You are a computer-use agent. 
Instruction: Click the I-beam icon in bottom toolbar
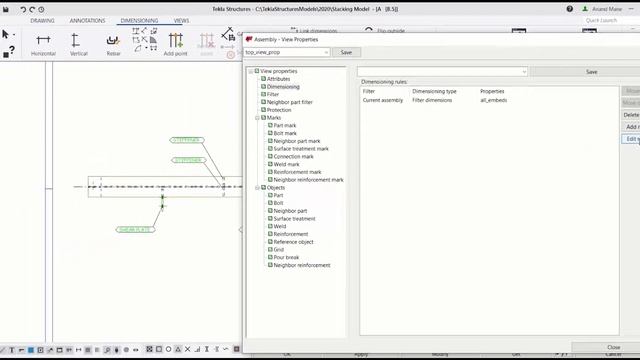[207, 349]
